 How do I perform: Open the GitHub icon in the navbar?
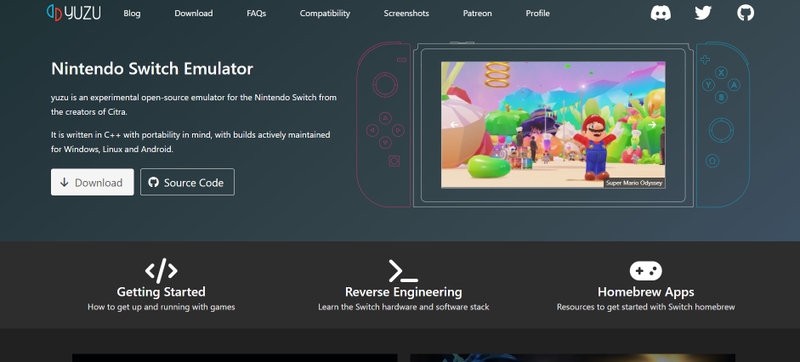(745, 13)
